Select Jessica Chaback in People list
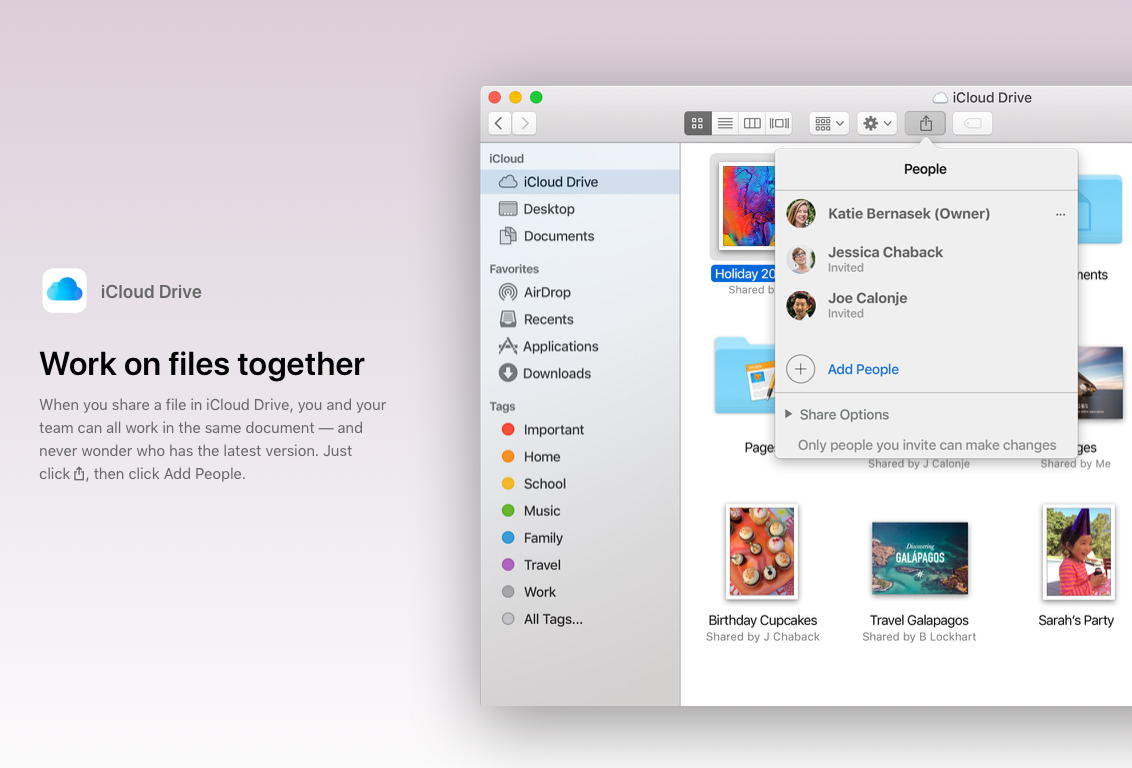 [926, 259]
